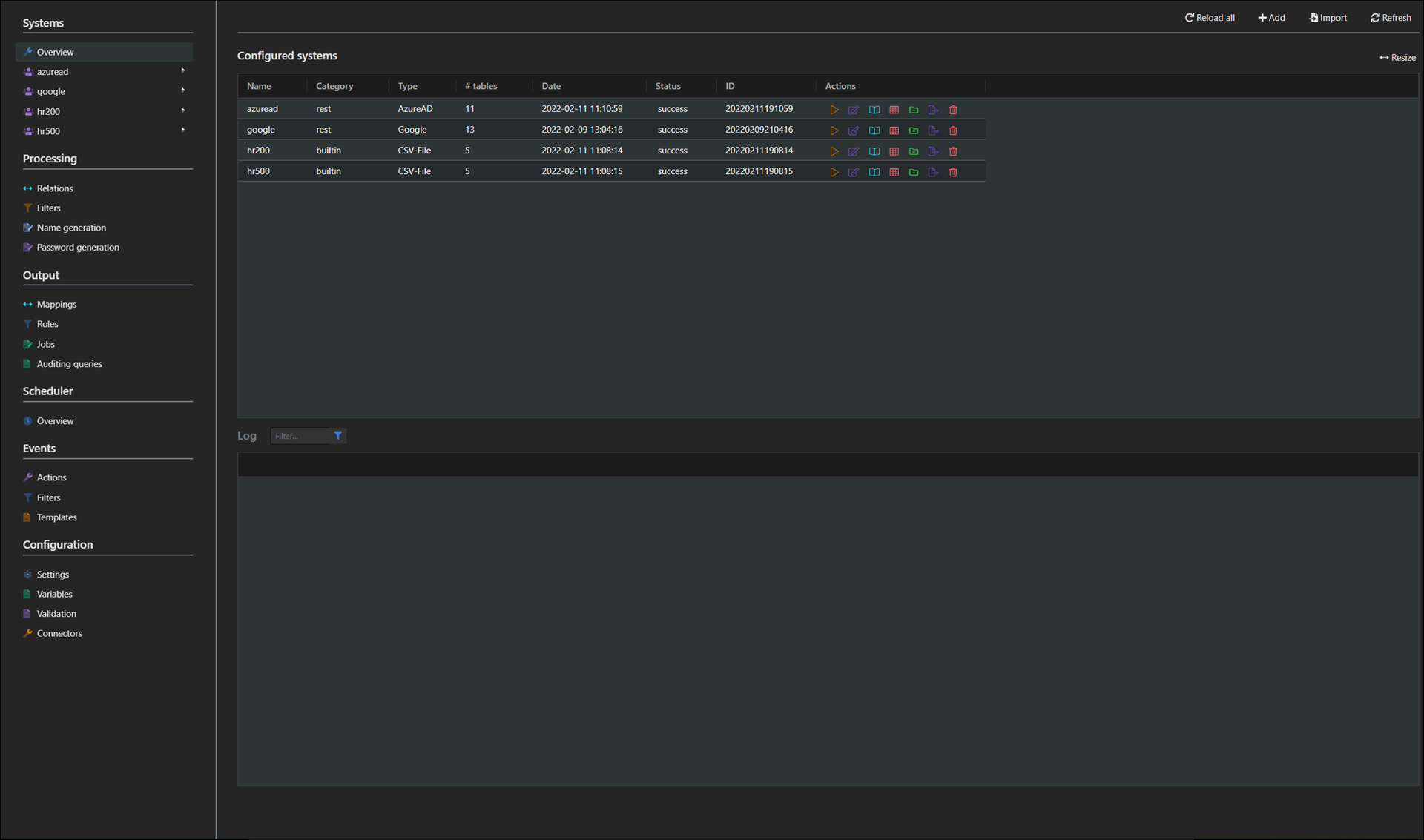Go to Mappings under Output
The image size is (1424, 840).
pos(56,305)
